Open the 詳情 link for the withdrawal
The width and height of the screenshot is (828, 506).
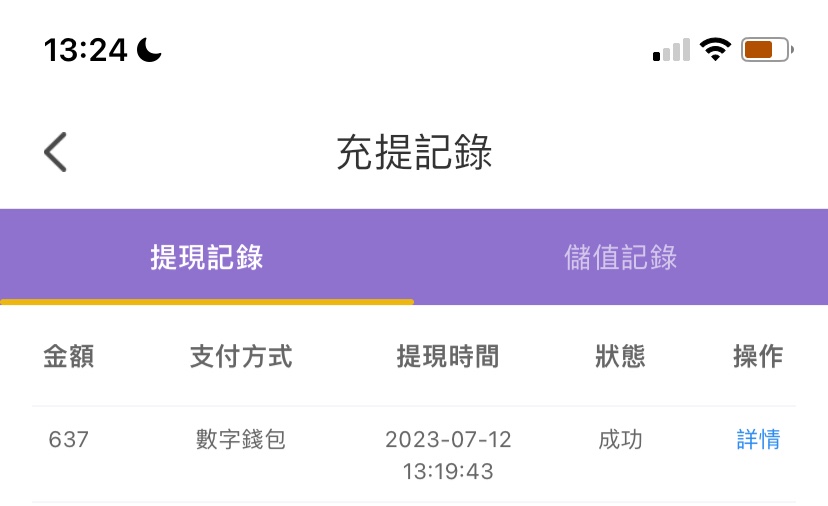[x=758, y=439]
